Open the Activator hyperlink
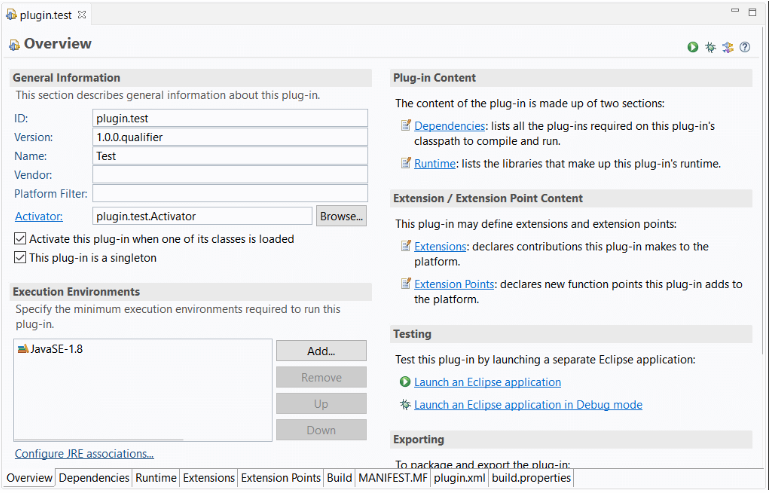The image size is (770, 493). click(39, 216)
